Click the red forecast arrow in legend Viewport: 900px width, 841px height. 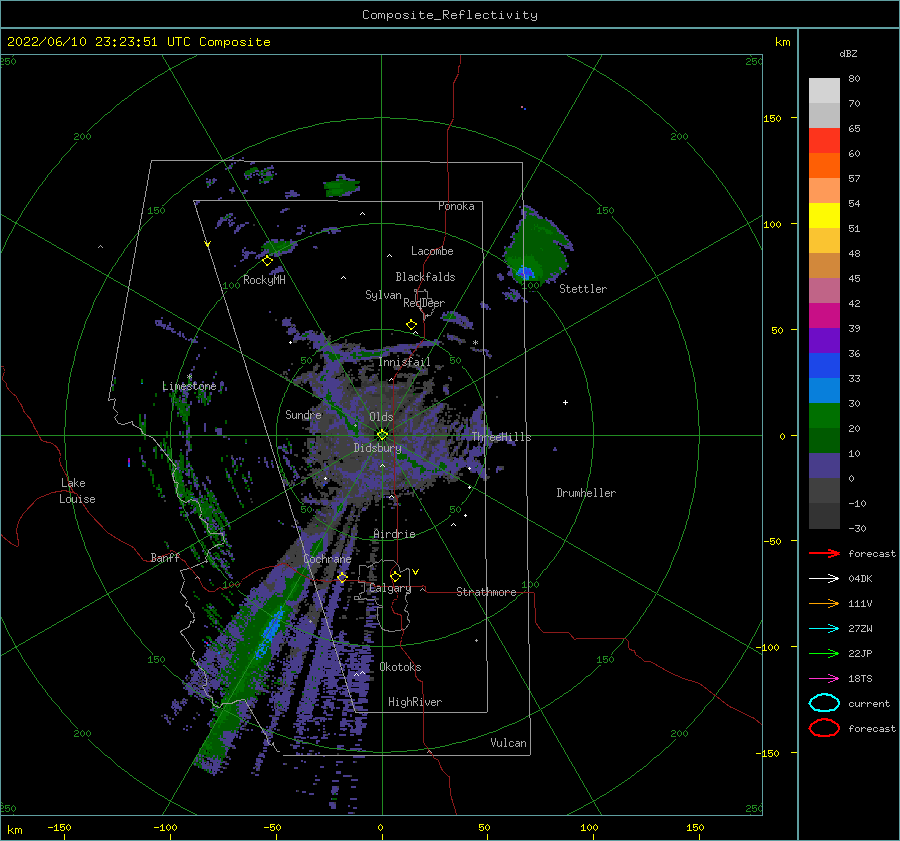[x=824, y=553]
